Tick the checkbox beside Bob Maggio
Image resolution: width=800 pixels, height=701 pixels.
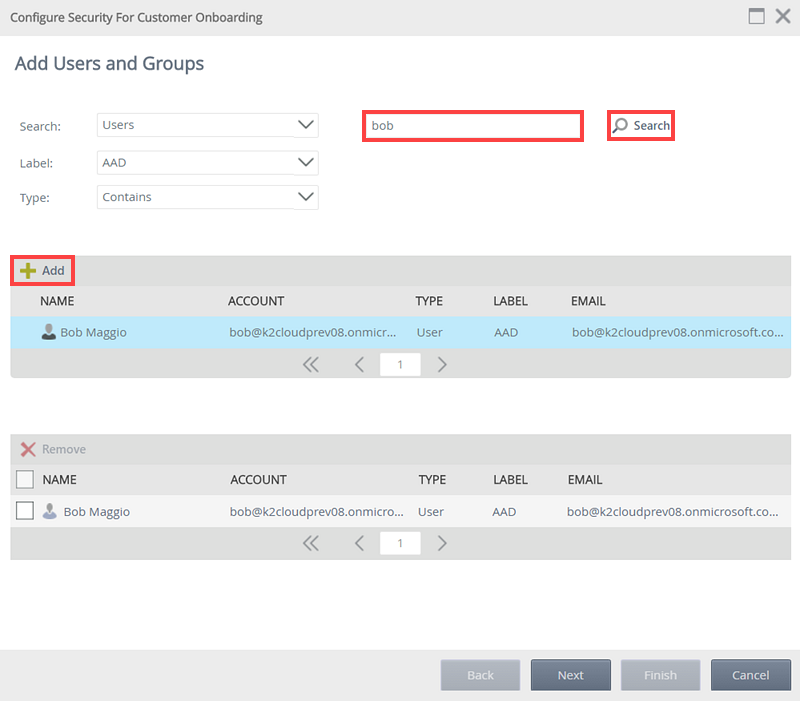point(25,511)
